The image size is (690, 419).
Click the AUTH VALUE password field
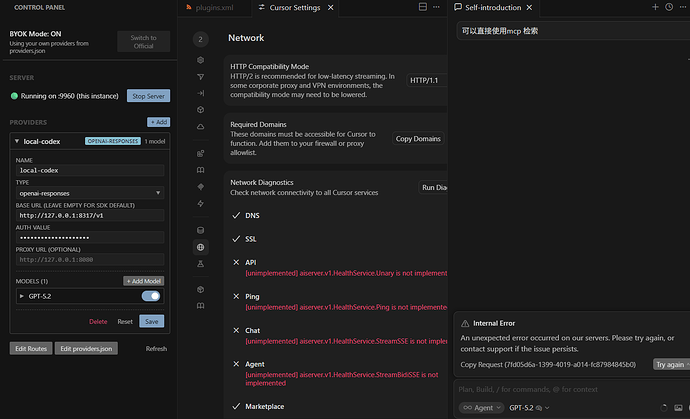point(90,237)
